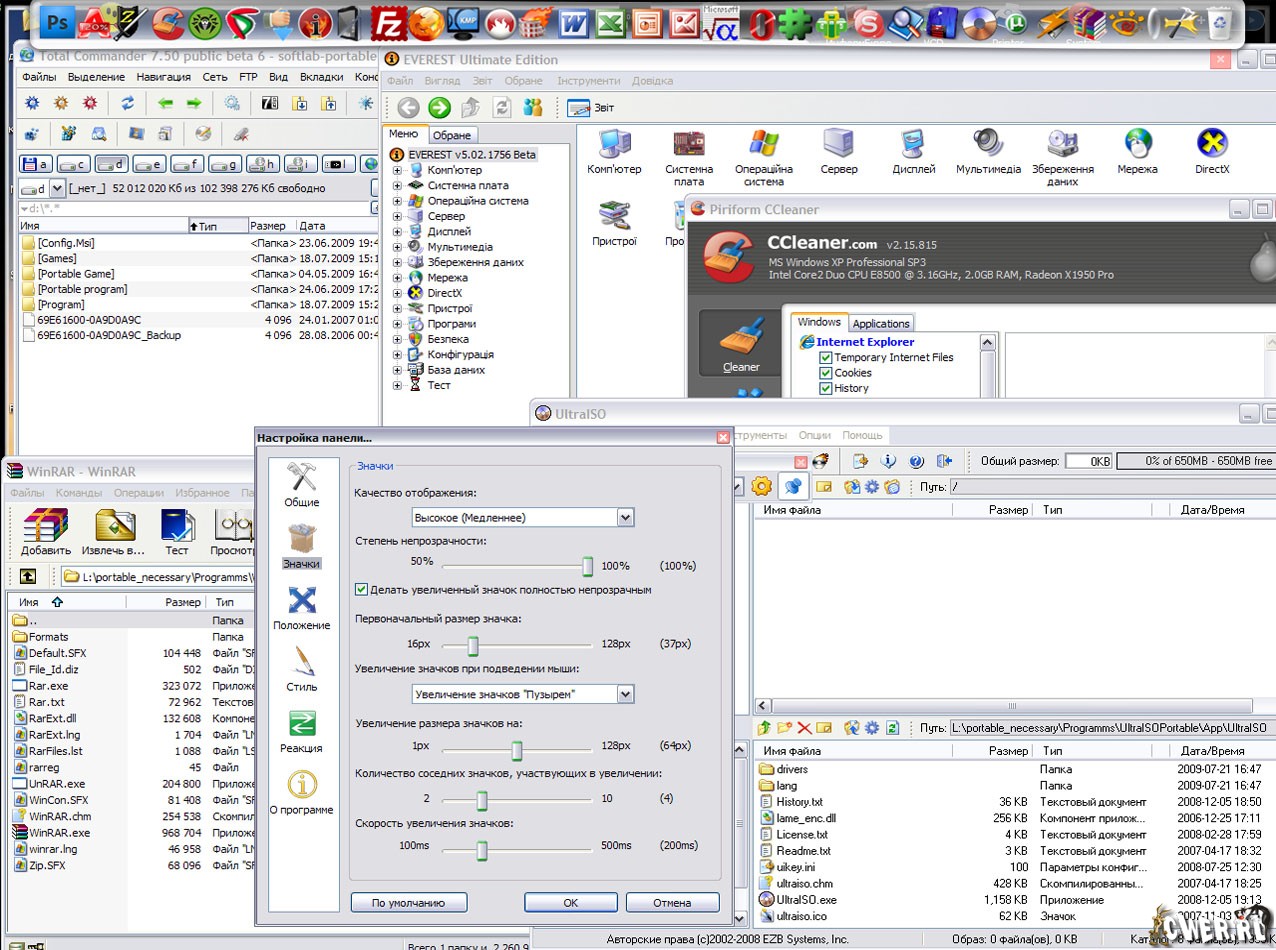Toggle the fully opaque enlarged icon checkbox

click(362, 590)
